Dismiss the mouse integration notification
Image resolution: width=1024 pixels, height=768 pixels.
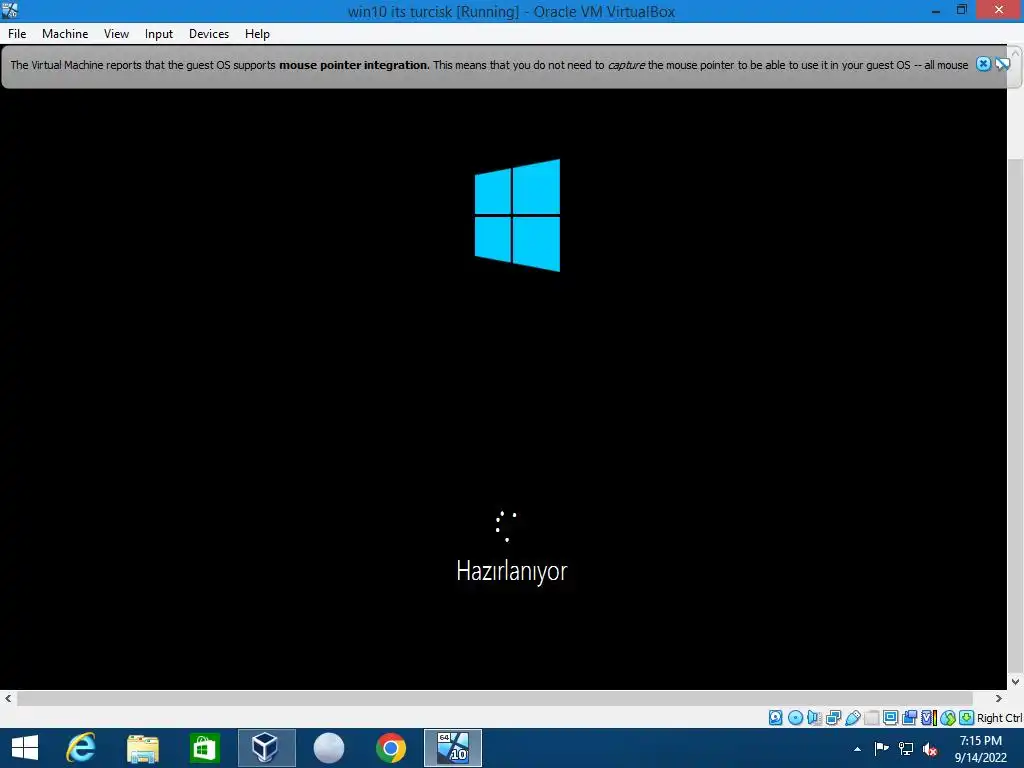pyautogui.click(x=983, y=64)
